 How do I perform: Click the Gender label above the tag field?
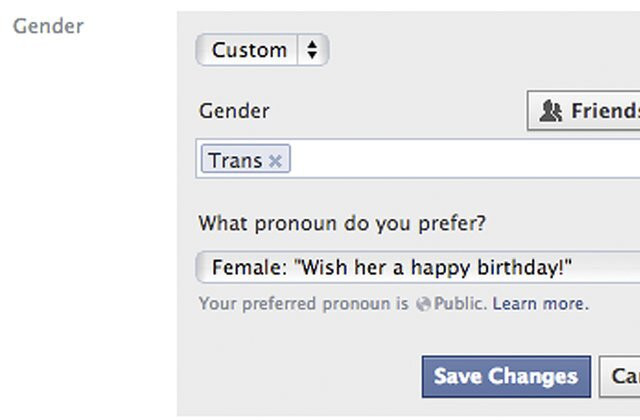[x=234, y=111]
